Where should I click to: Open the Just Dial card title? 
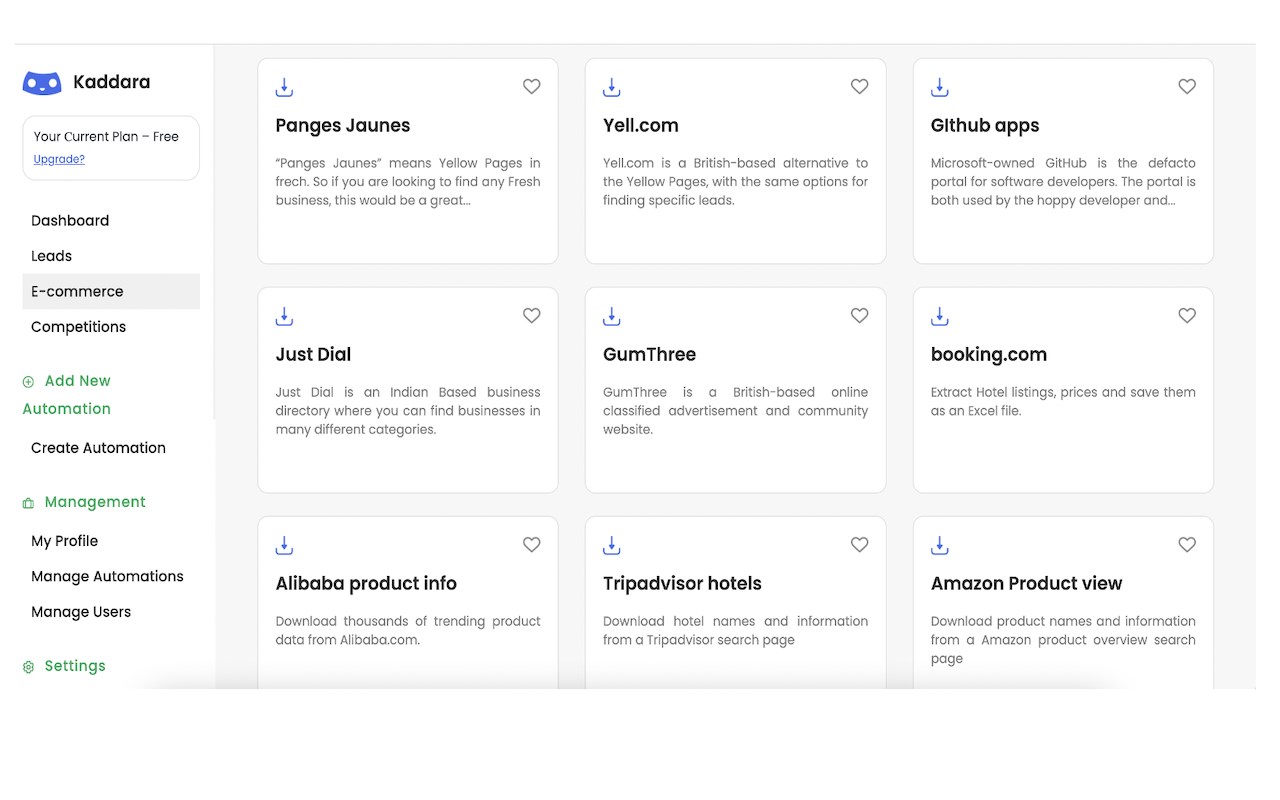313,355
